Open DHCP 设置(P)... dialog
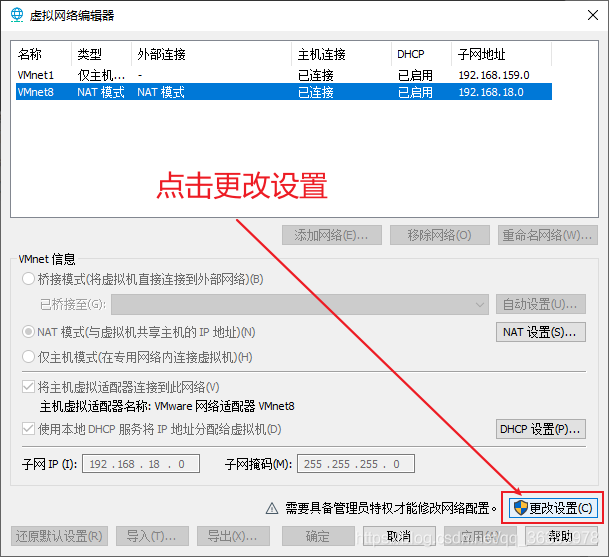609x557 pixels. [541, 429]
